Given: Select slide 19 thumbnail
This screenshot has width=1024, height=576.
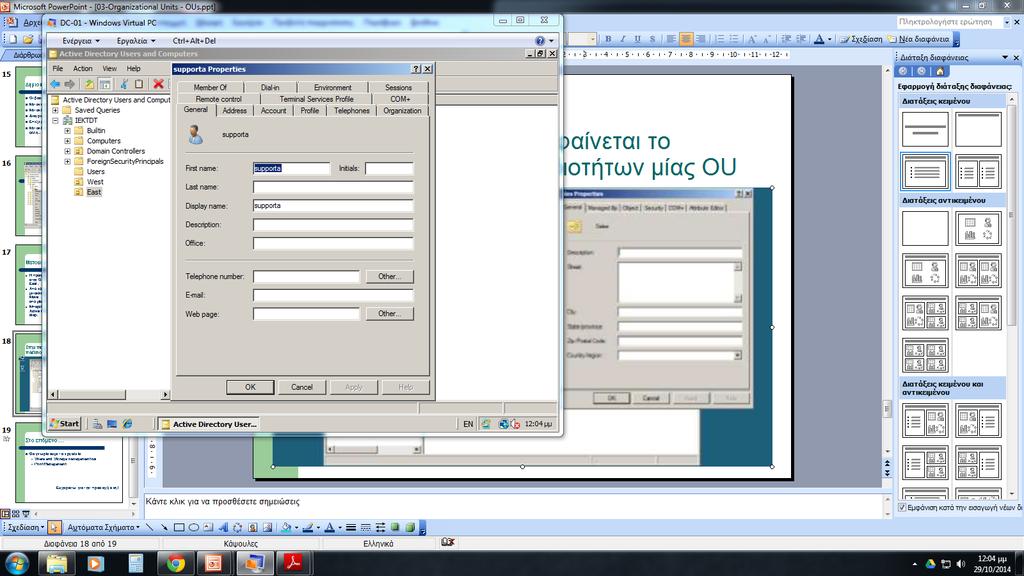Looking at the screenshot, I should coord(69,462).
